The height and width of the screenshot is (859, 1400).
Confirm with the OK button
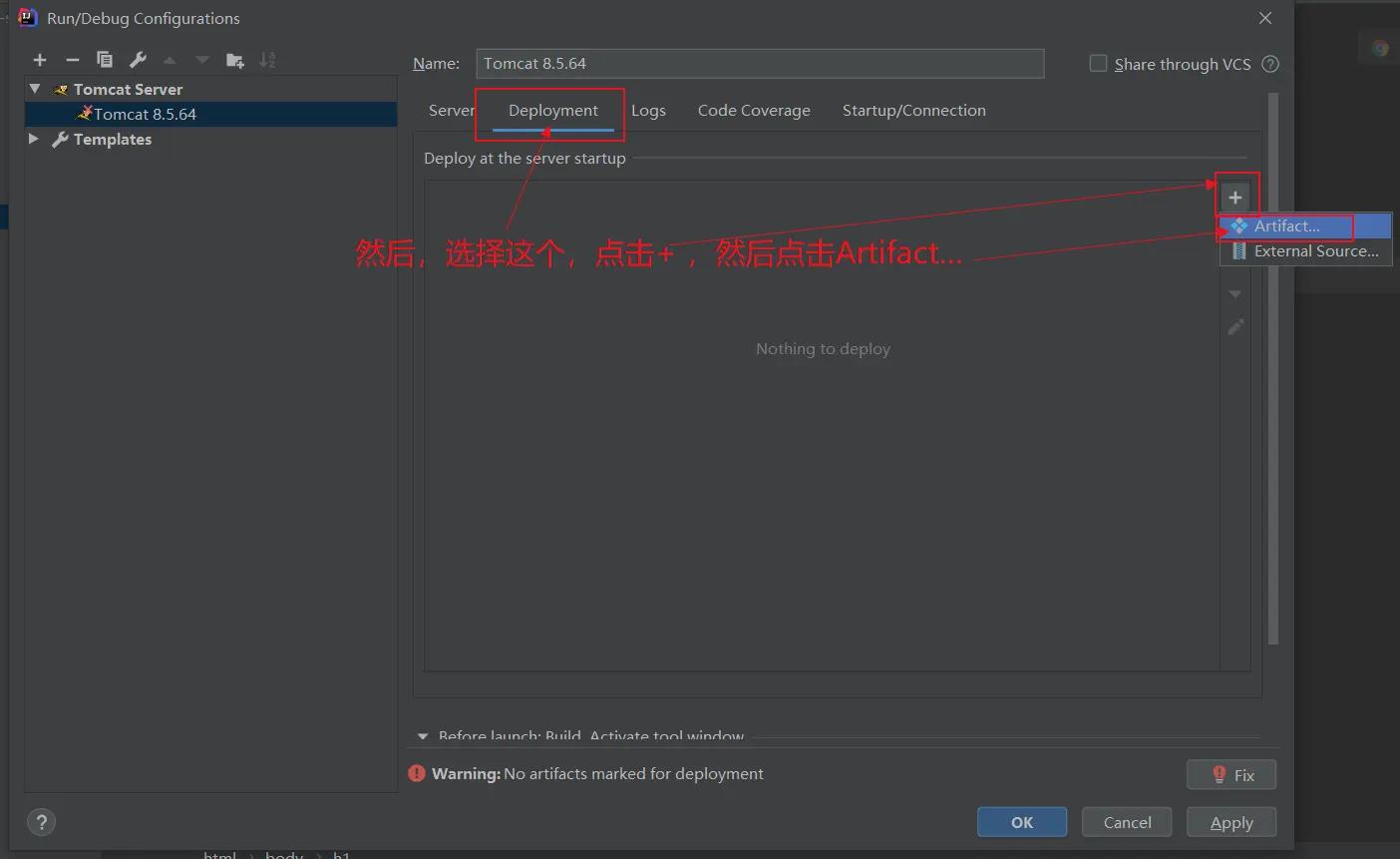point(1022,822)
